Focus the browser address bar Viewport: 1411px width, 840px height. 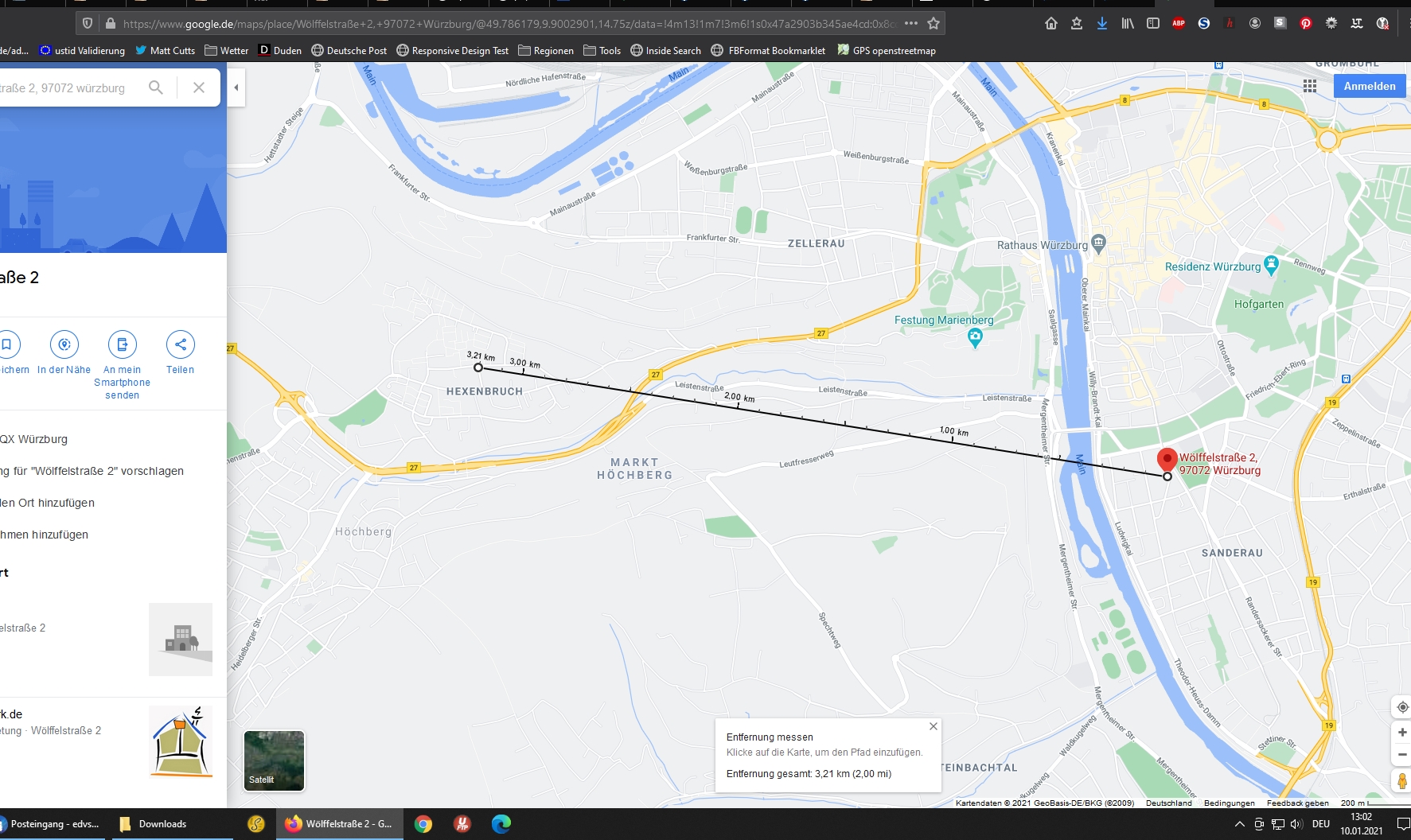(509, 24)
